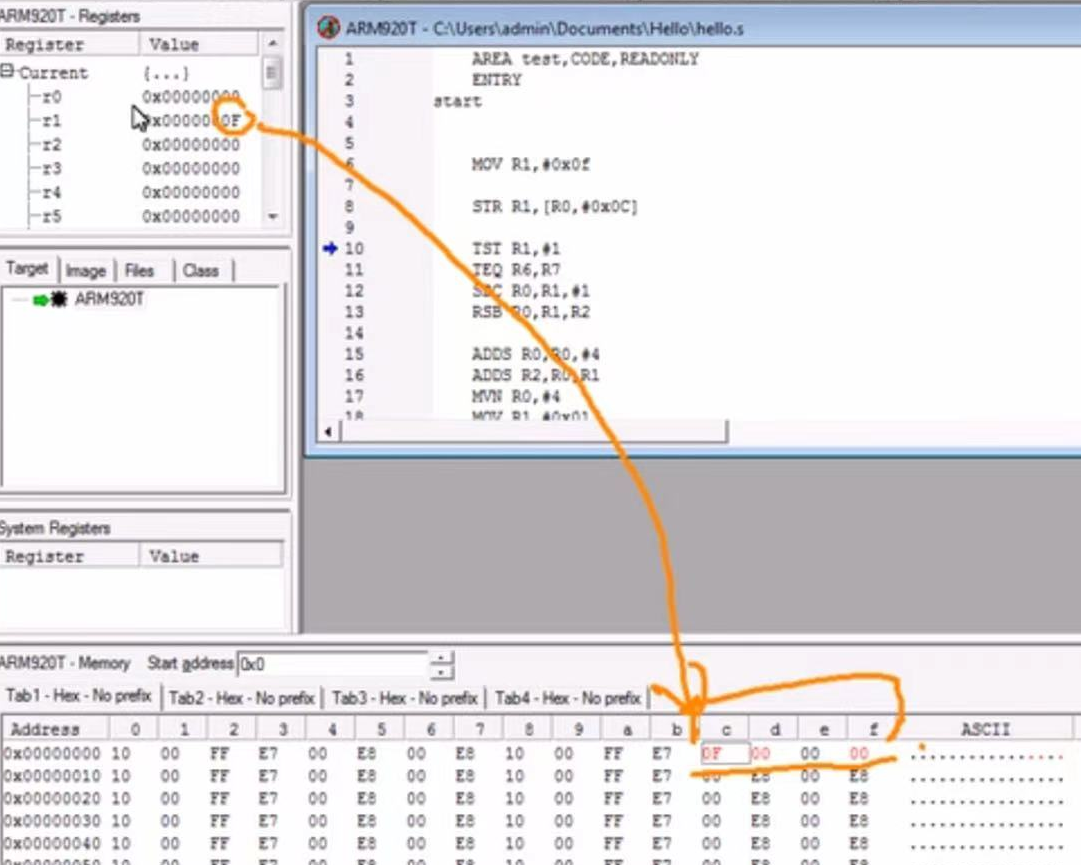Open memory Tab2 - Hex - No prefix
Viewport: 1081px width, 865px height.
[x=241, y=698]
